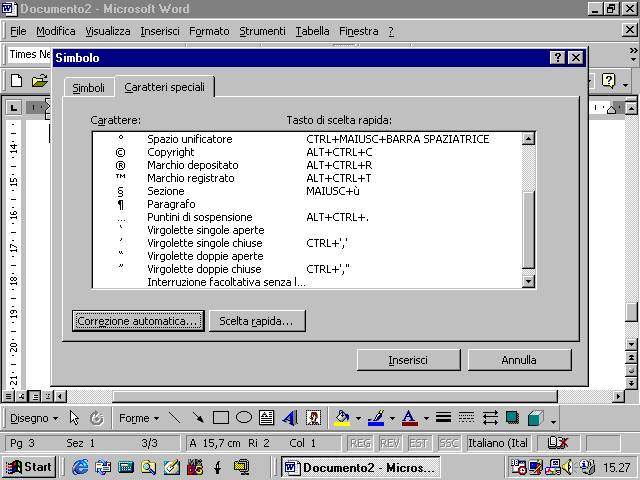Toggle EST extend selection indicator
640x480 pixels.
coord(419,443)
